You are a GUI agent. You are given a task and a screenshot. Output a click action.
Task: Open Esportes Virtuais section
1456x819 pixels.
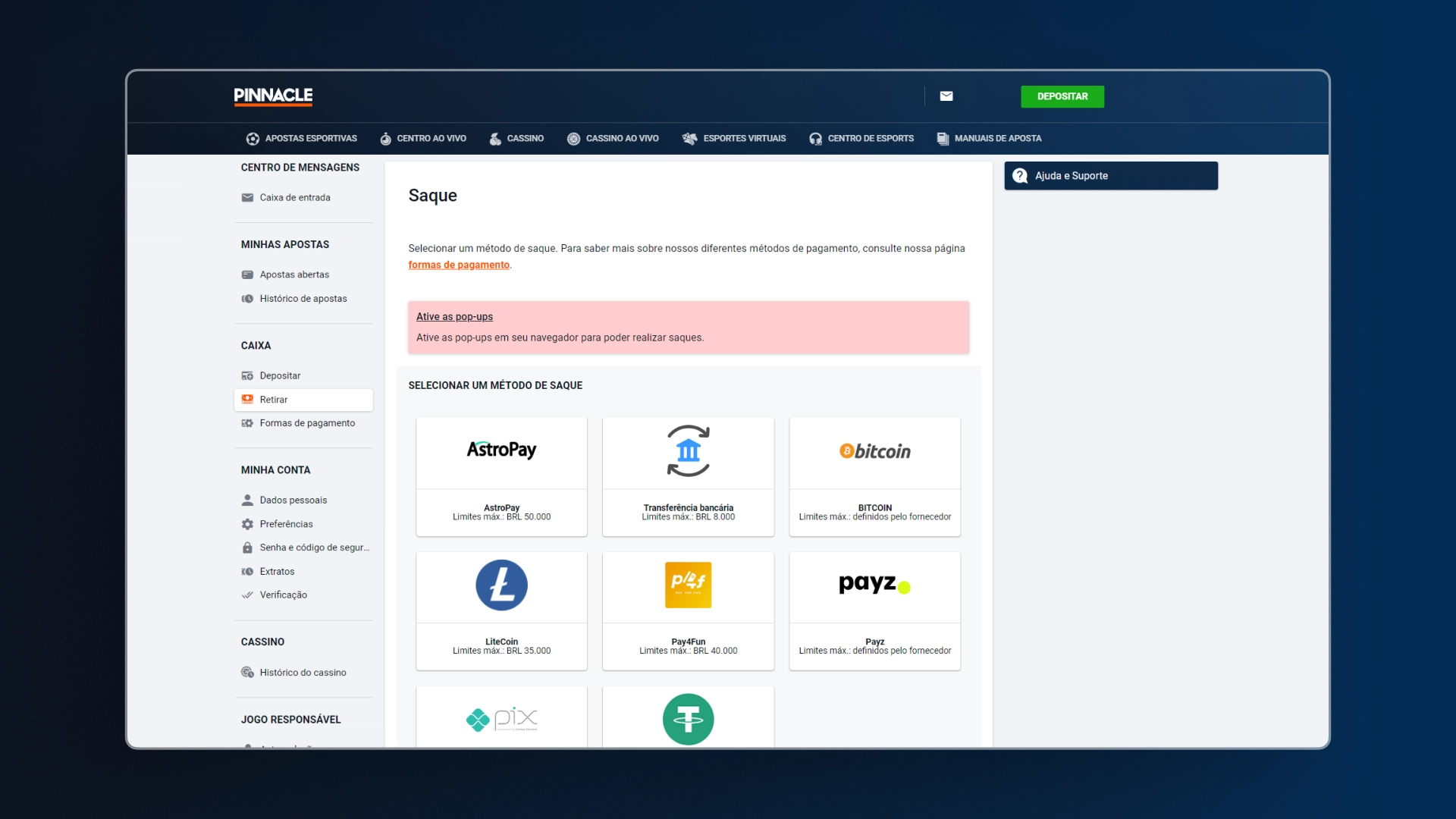(x=734, y=139)
